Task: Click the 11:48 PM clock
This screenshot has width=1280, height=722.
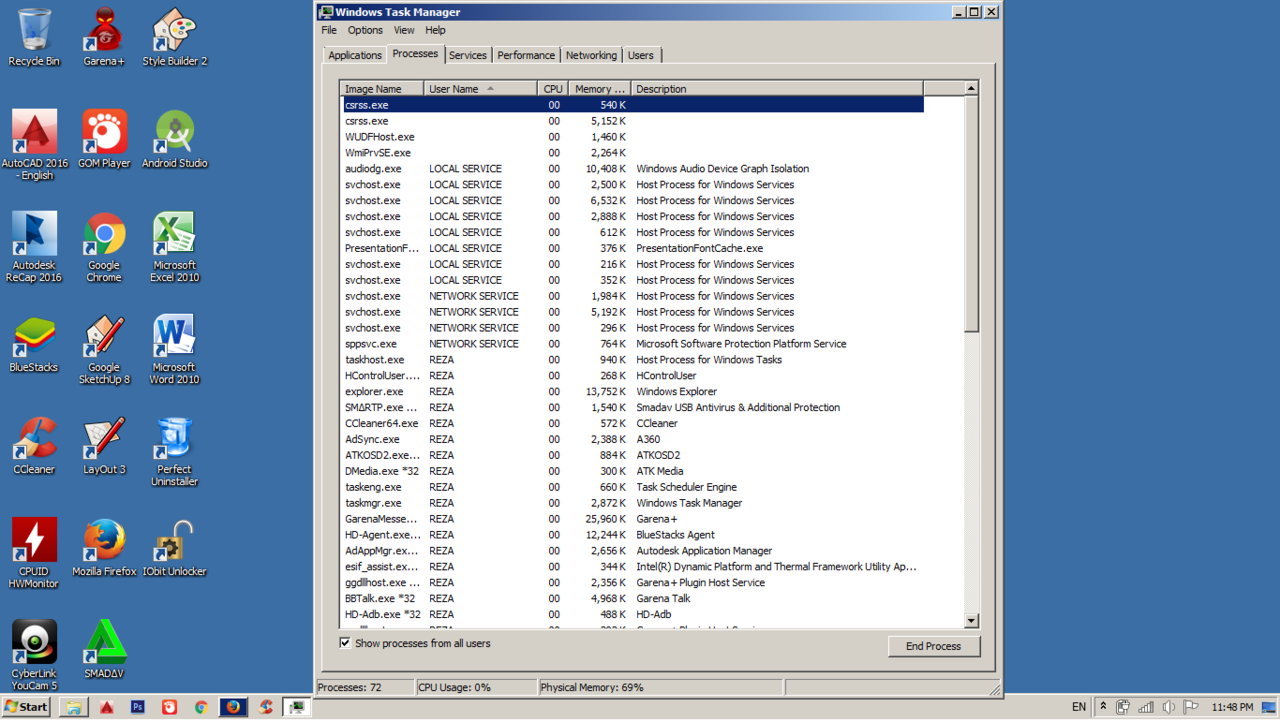Action: coord(1232,707)
